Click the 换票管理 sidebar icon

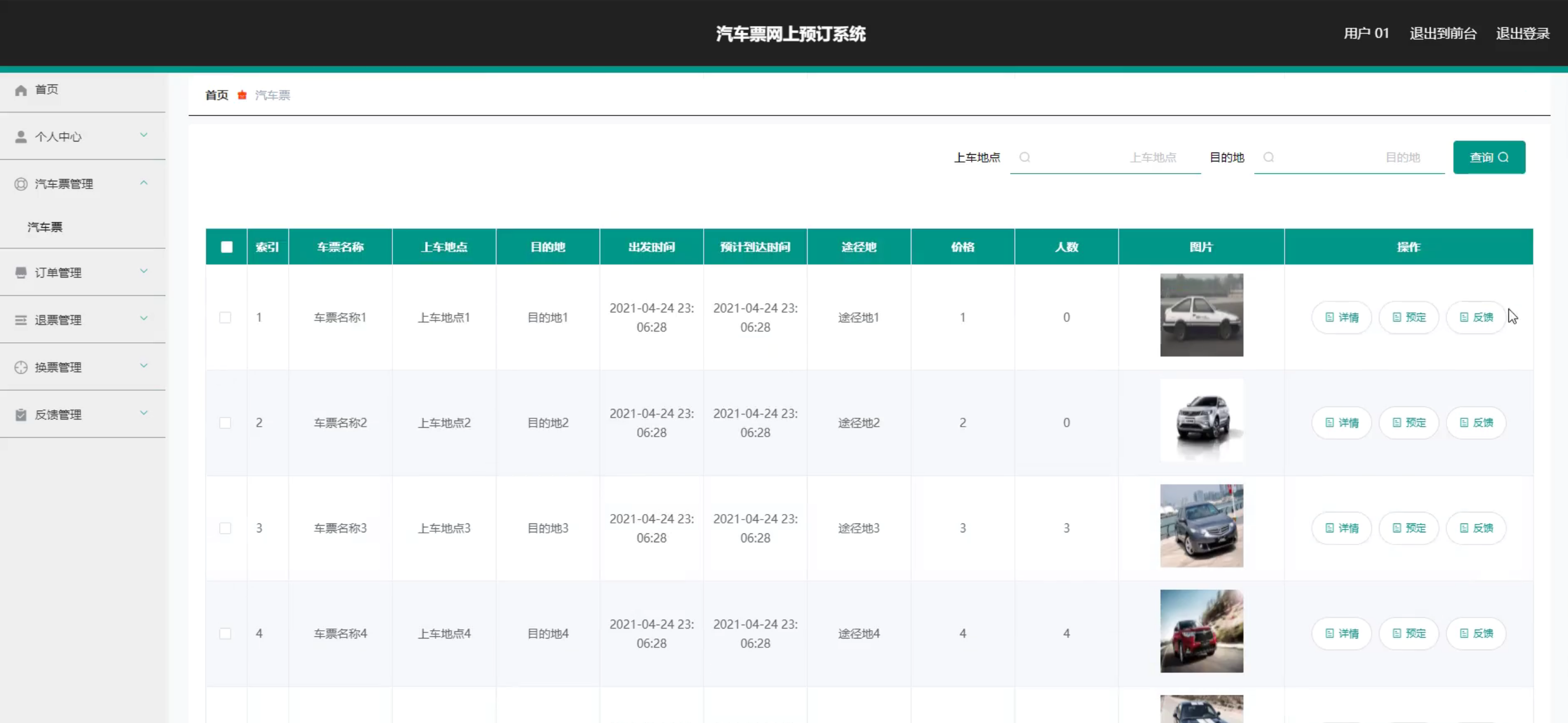(x=20, y=367)
